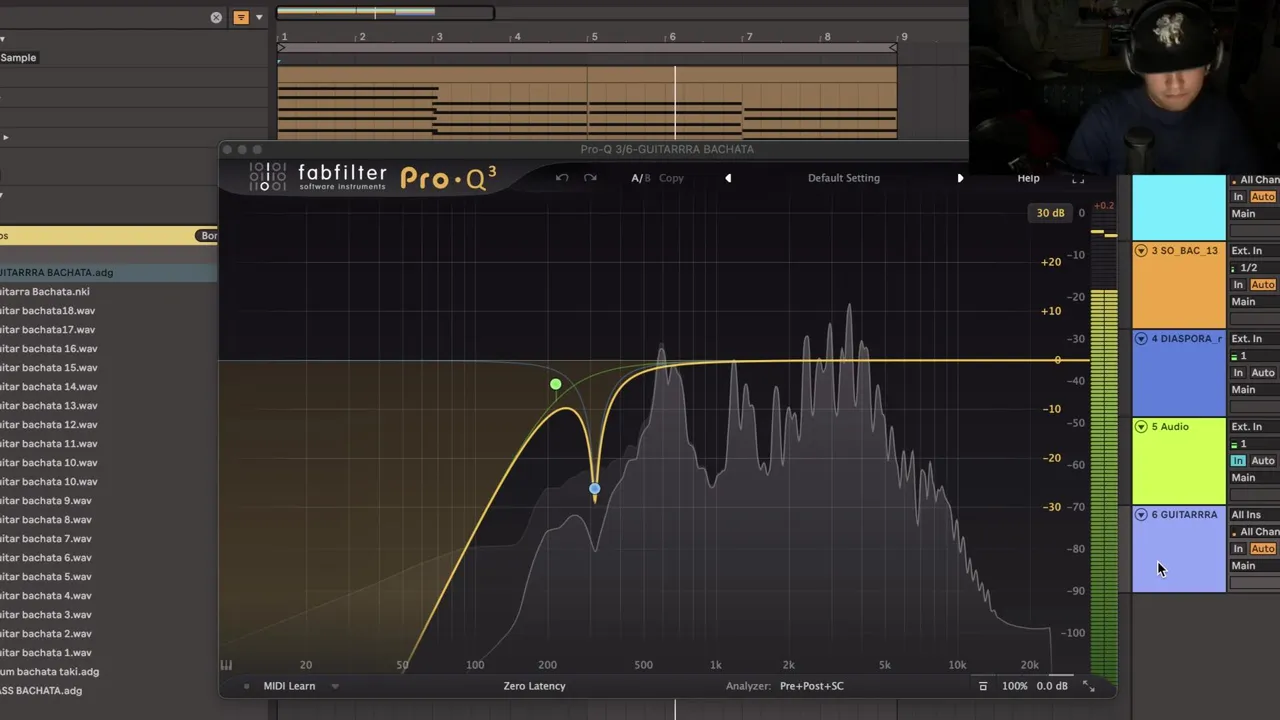Collapse the 4 DIASPORA track
This screenshot has height=720, width=1280.
click(x=1141, y=339)
